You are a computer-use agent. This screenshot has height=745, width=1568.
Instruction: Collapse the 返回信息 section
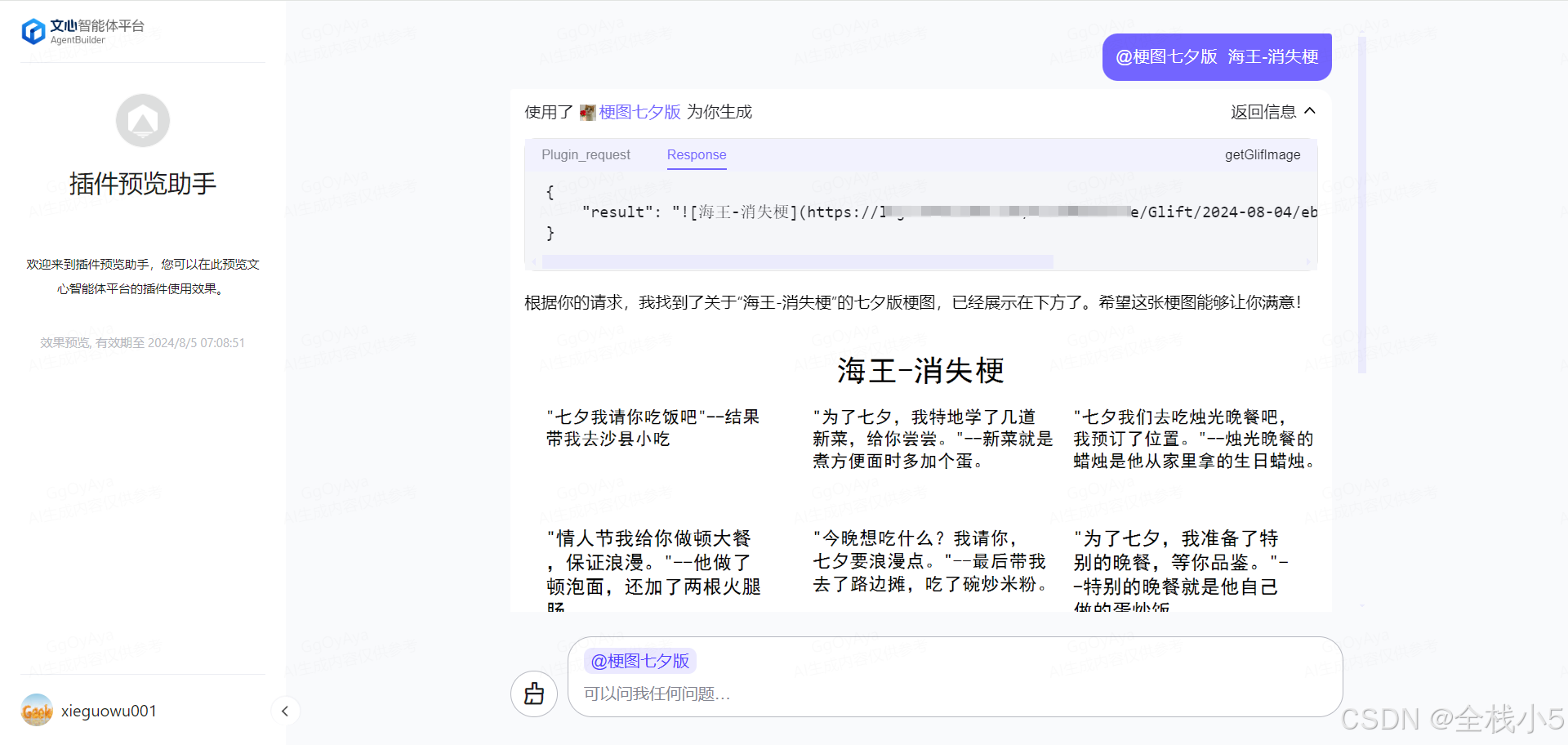pos(1273,112)
